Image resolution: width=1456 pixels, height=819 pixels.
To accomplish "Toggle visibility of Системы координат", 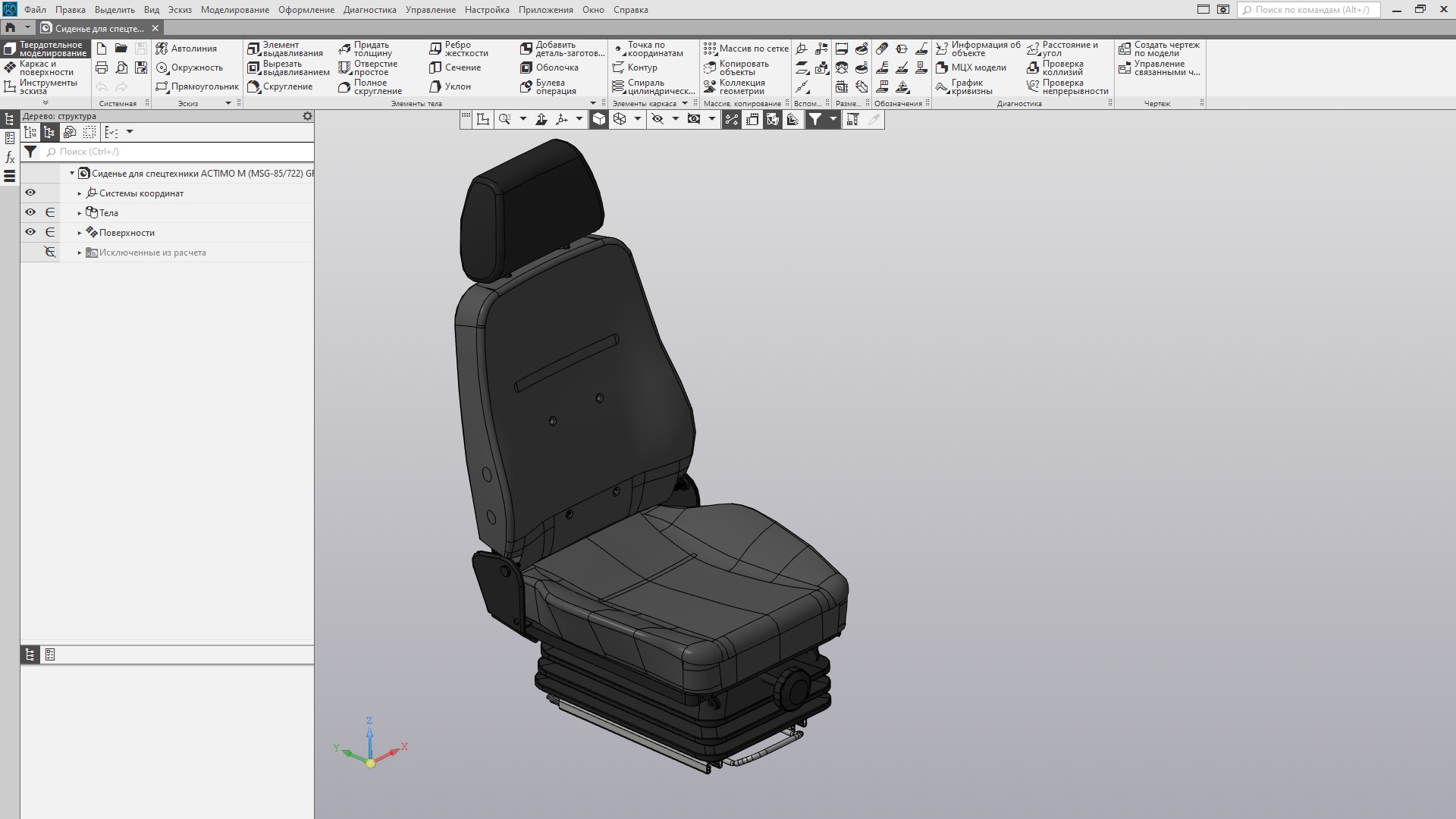I will click(x=30, y=193).
